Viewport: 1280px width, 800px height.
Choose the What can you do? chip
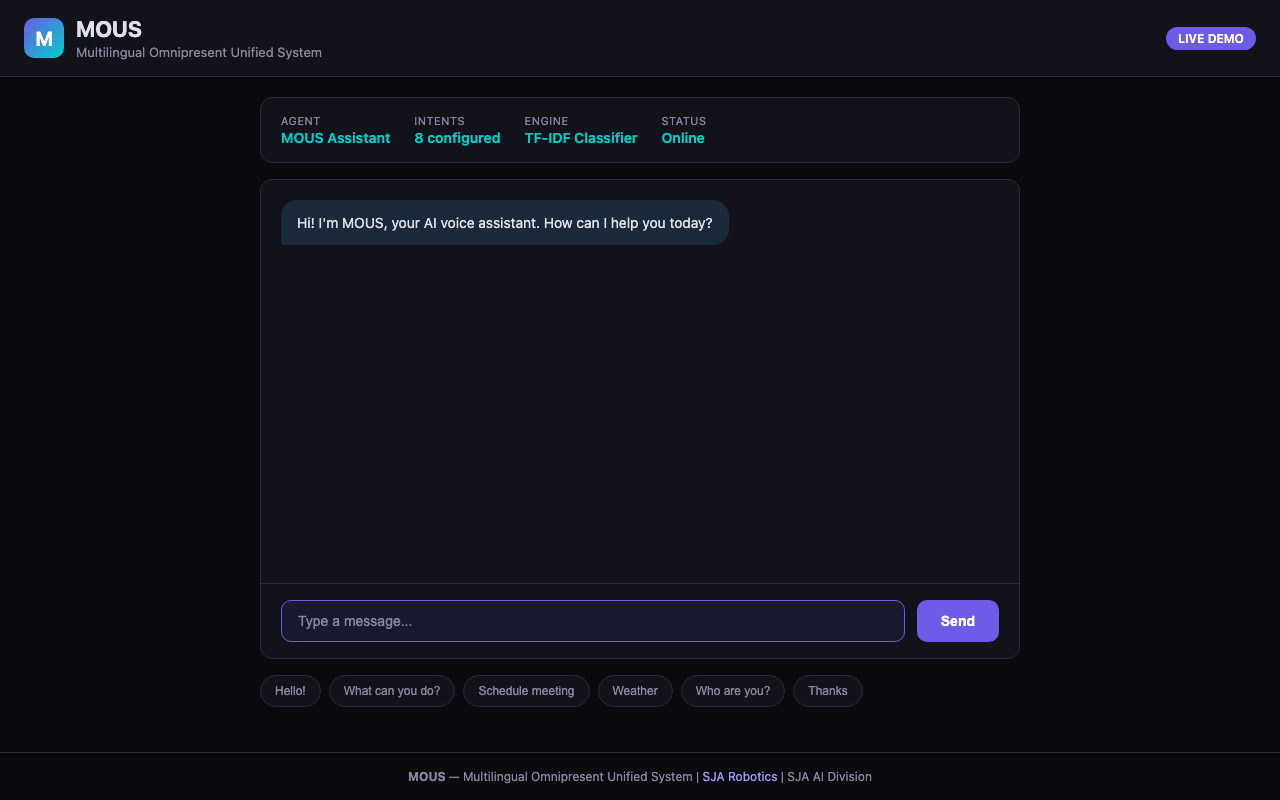(392, 691)
